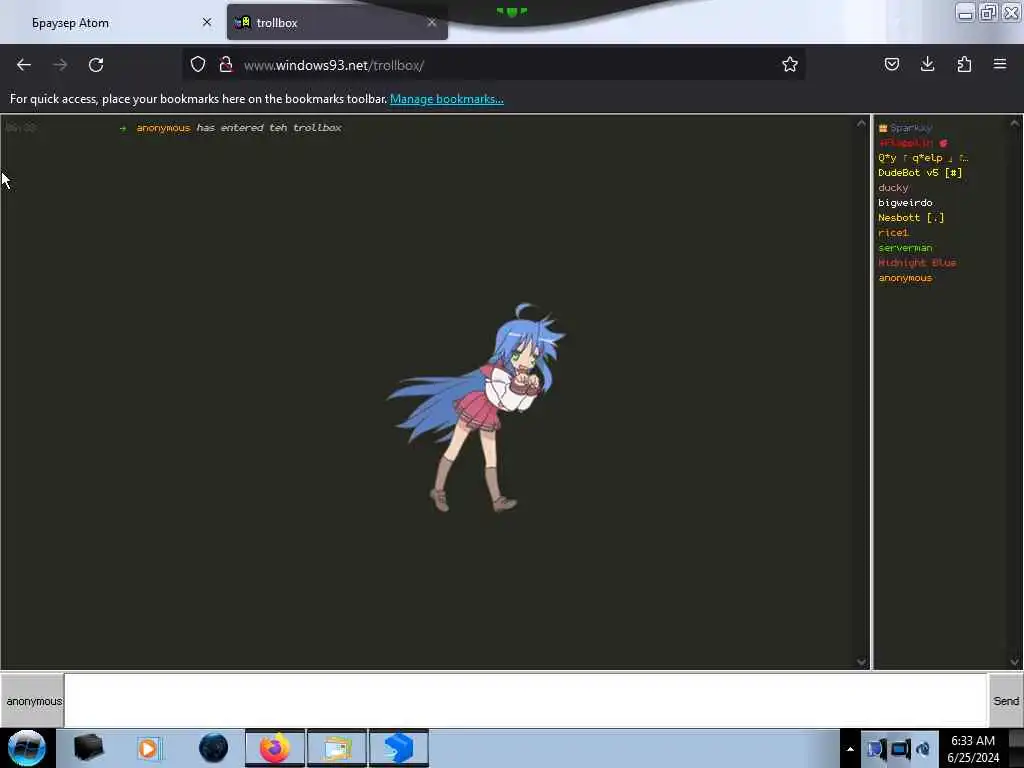
Task: Select user ducky in list
Action: click(x=893, y=187)
